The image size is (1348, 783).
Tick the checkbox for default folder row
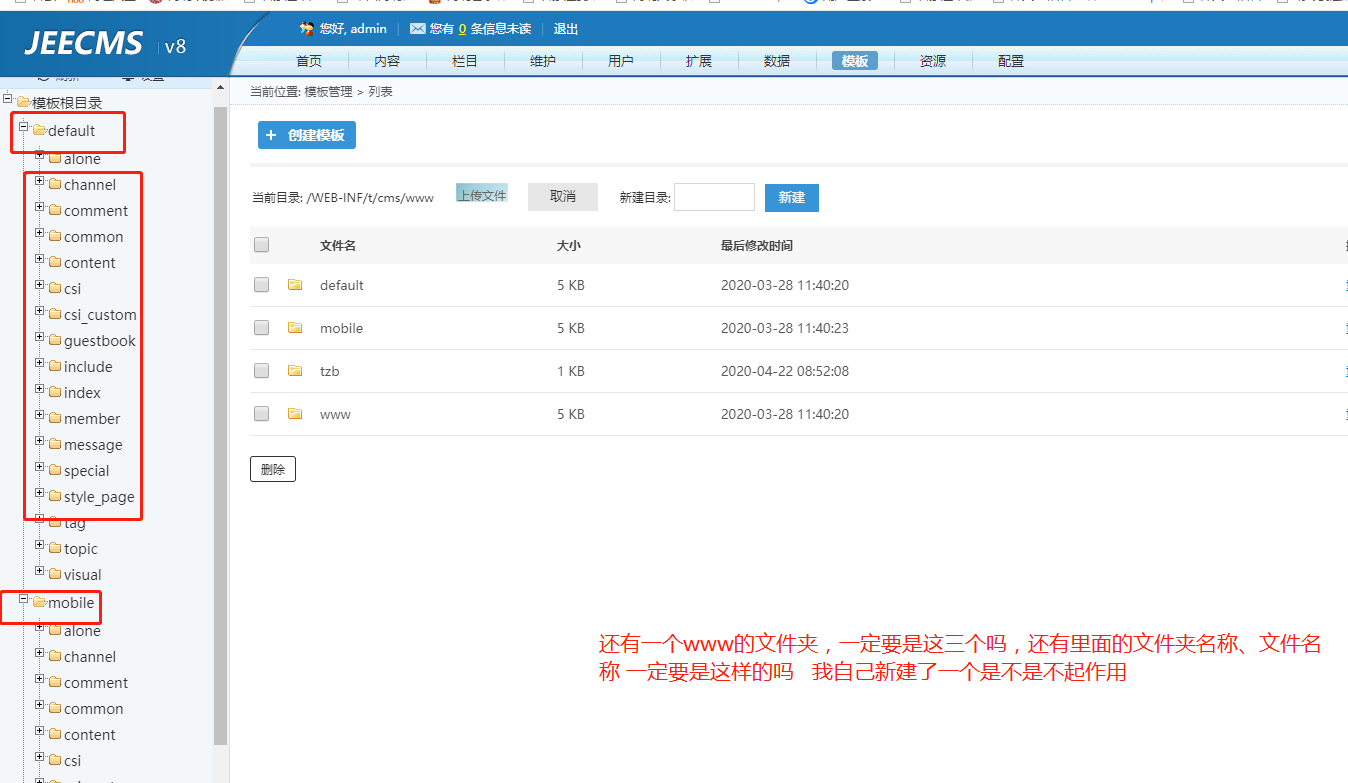click(262, 285)
